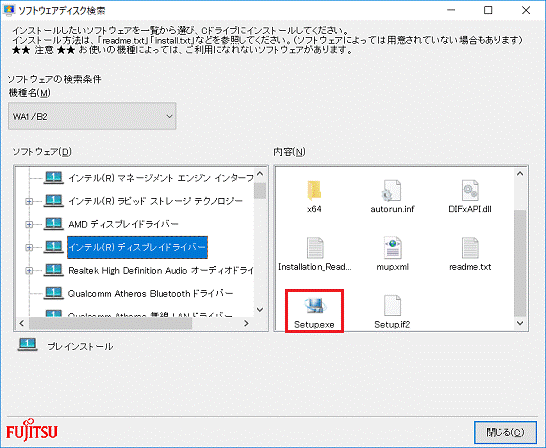Click the プレインストール legend laptop icon
Viewport: 546px width, 448px height.
[28, 345]
